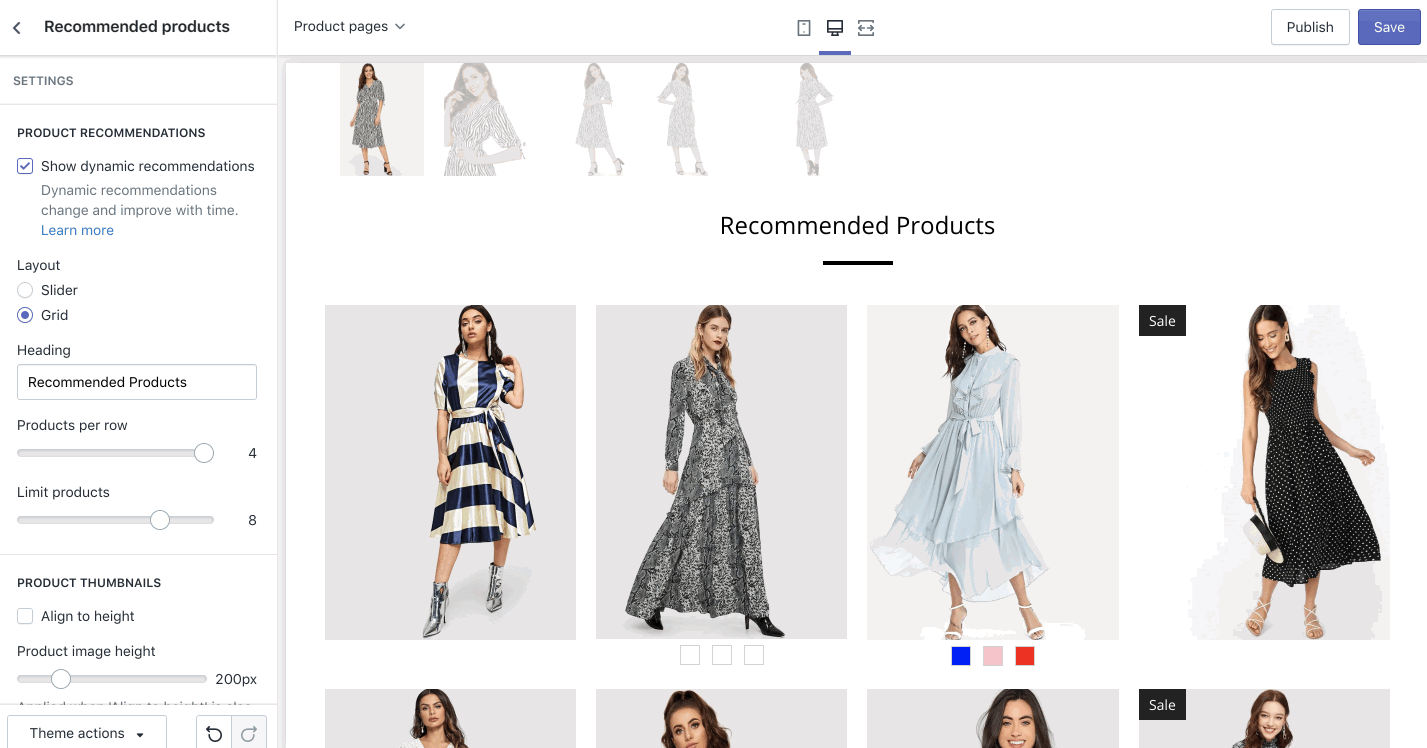Viewport: 1427px width, 748px height.
Task: Click the redo icon button
Action: (x=249, y=734)
